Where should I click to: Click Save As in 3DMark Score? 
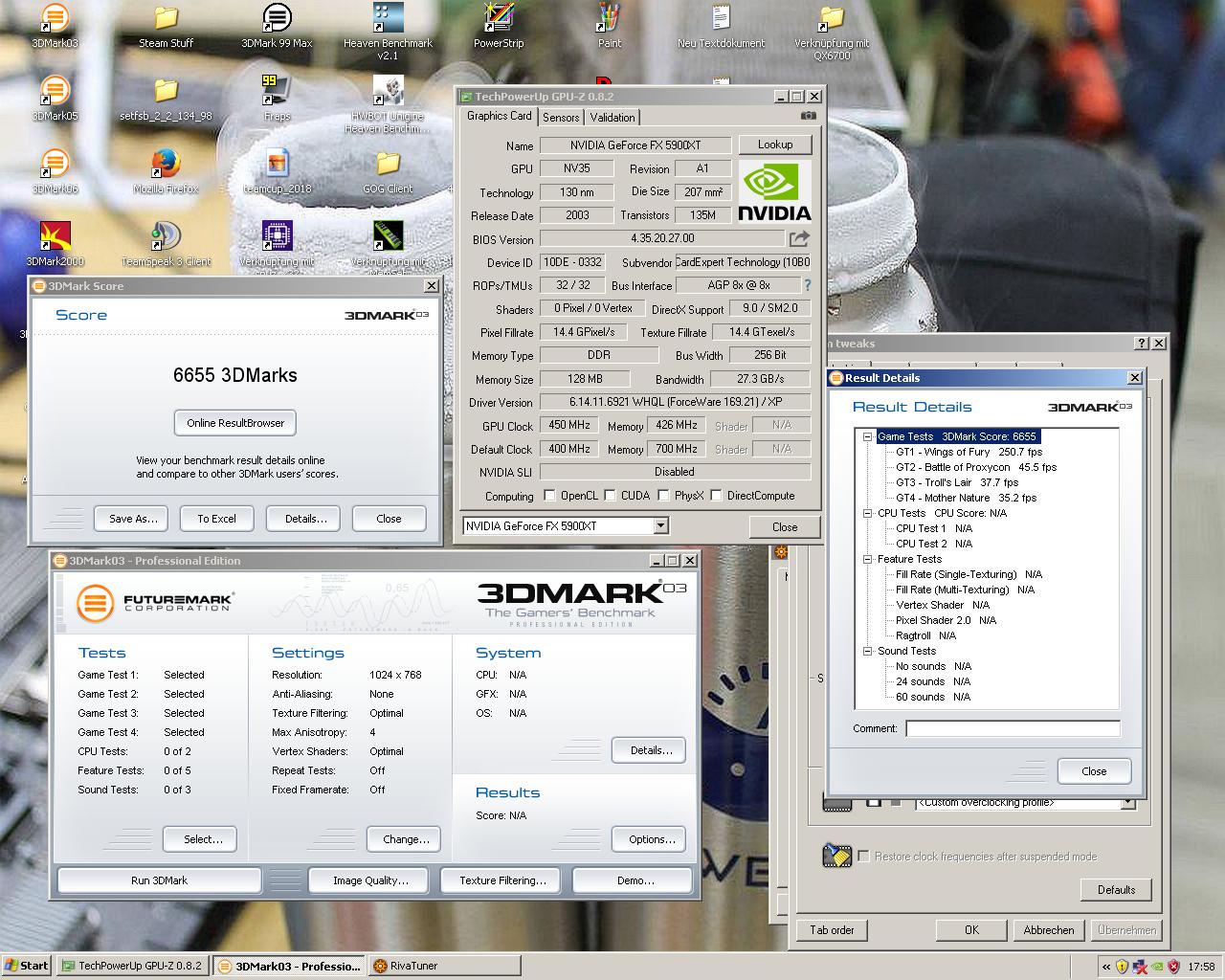132,519
